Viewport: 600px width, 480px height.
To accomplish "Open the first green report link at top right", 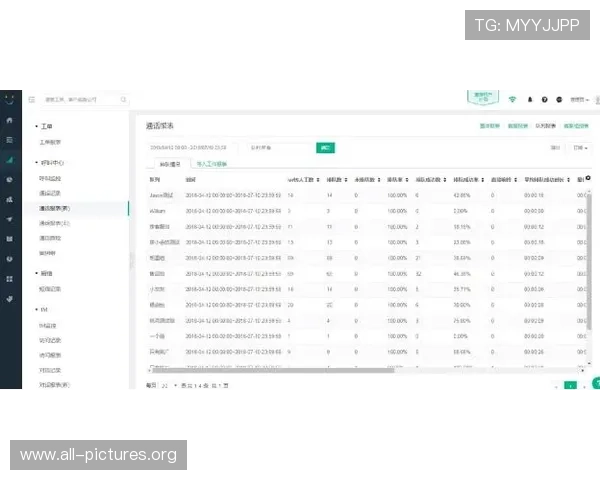I will 490,126.
